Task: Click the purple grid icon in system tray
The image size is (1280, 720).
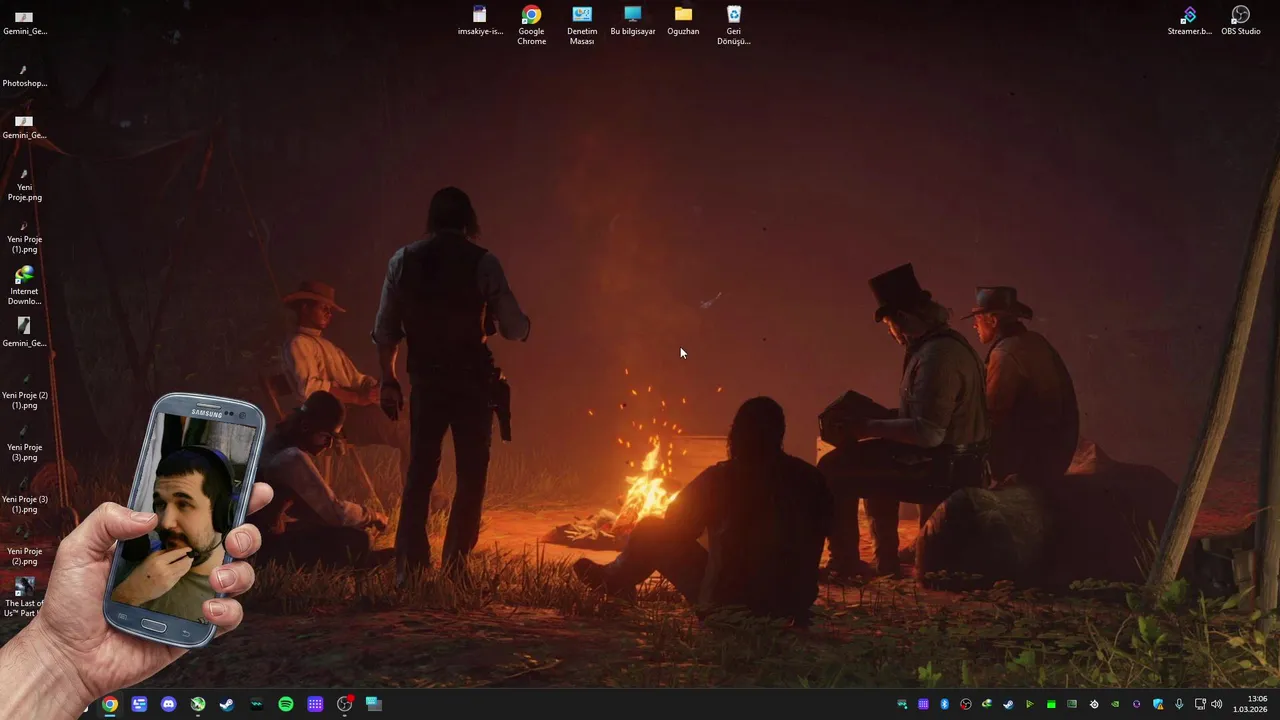Action: pos(923,704)
